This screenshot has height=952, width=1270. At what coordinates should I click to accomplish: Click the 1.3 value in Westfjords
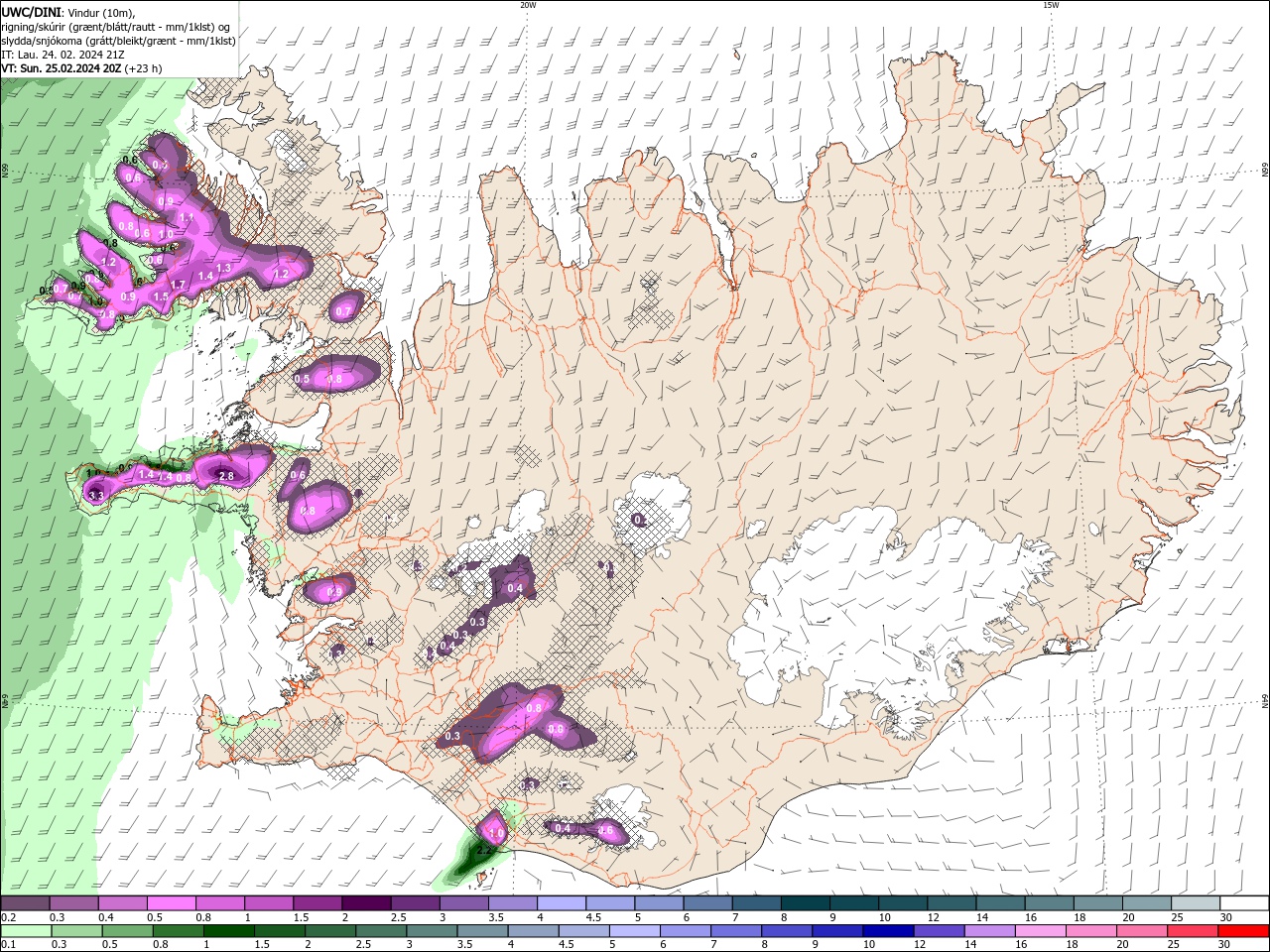click(x=223, y=269)
